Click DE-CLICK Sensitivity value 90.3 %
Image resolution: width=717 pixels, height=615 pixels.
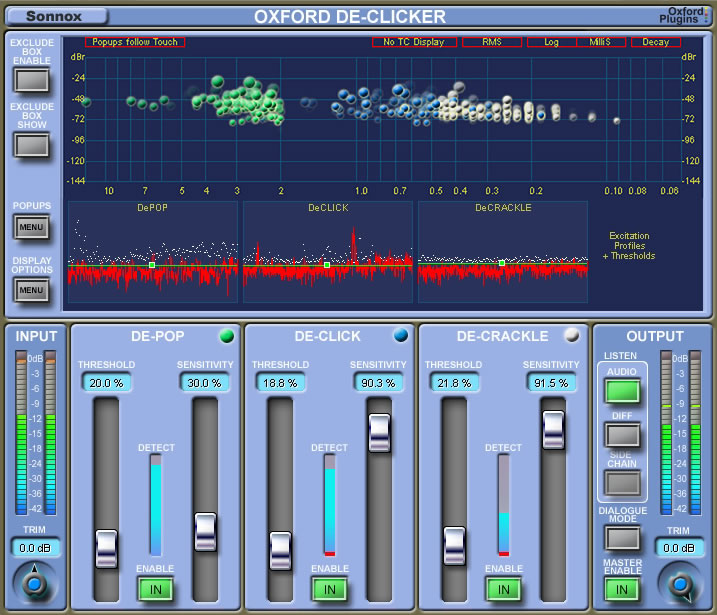pos(378,383)
